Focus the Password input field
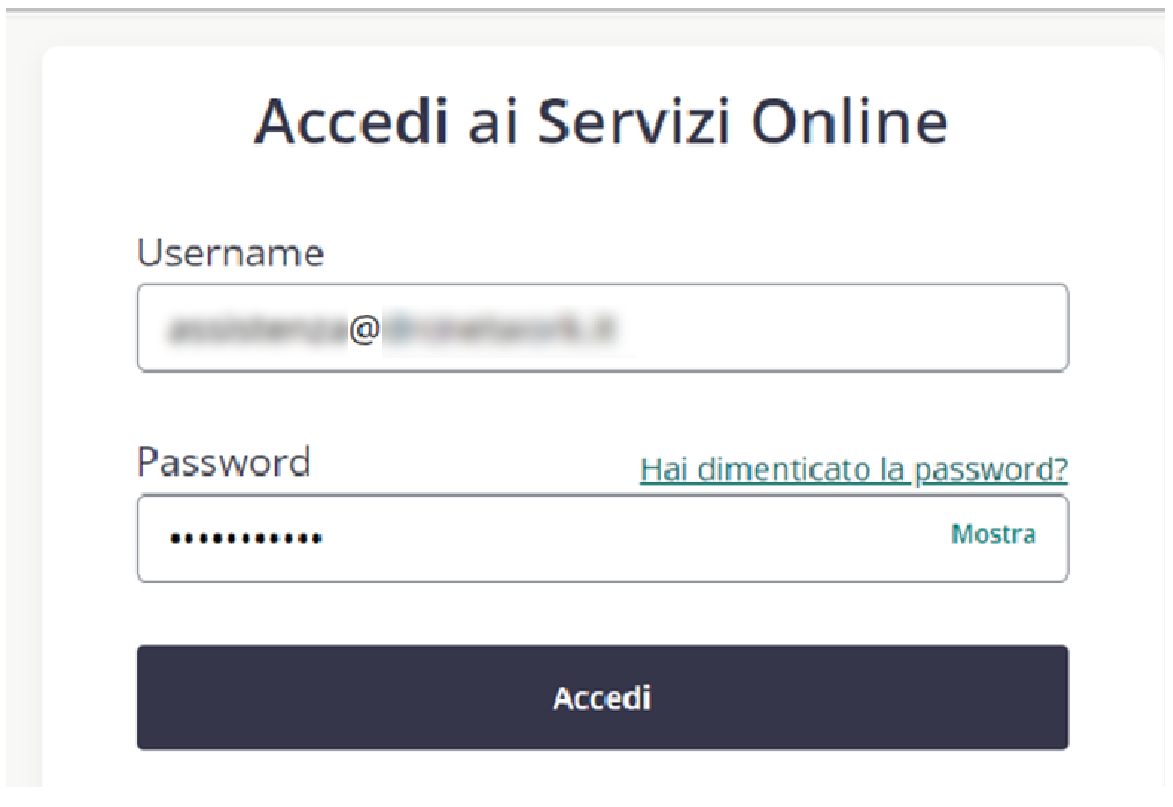The image size is (1173, 807). pos(602,538)
